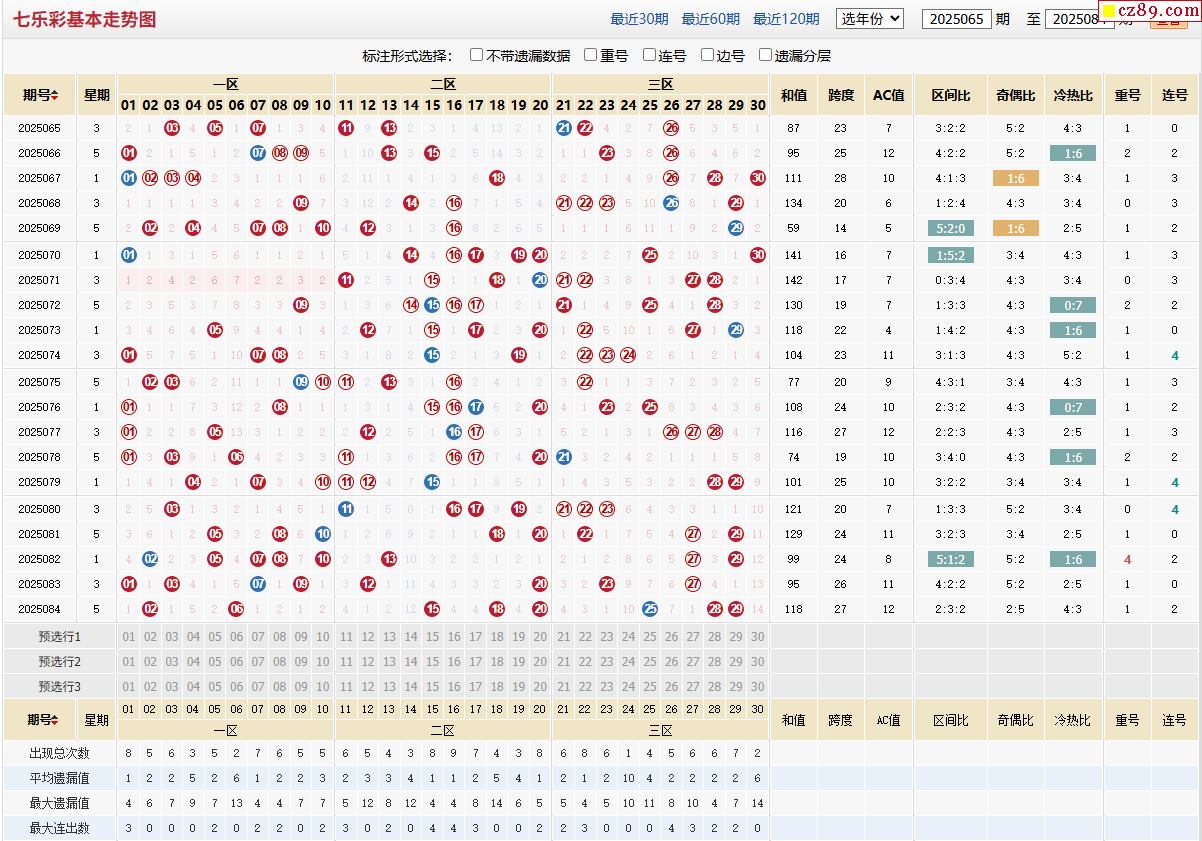The width and height of the screenshot is (1202, 841).
Task: Click blue ball 11 in row 2025080
Action: (346, 509)
